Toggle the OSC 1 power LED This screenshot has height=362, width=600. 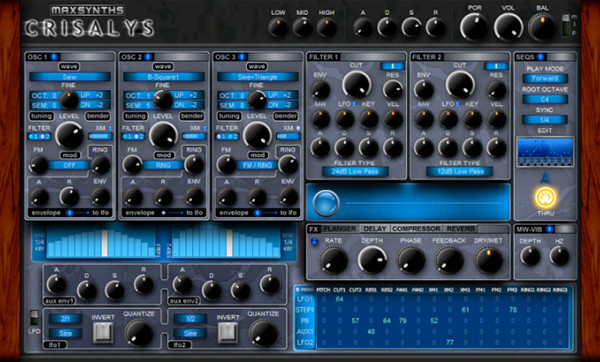click(54, 57)
